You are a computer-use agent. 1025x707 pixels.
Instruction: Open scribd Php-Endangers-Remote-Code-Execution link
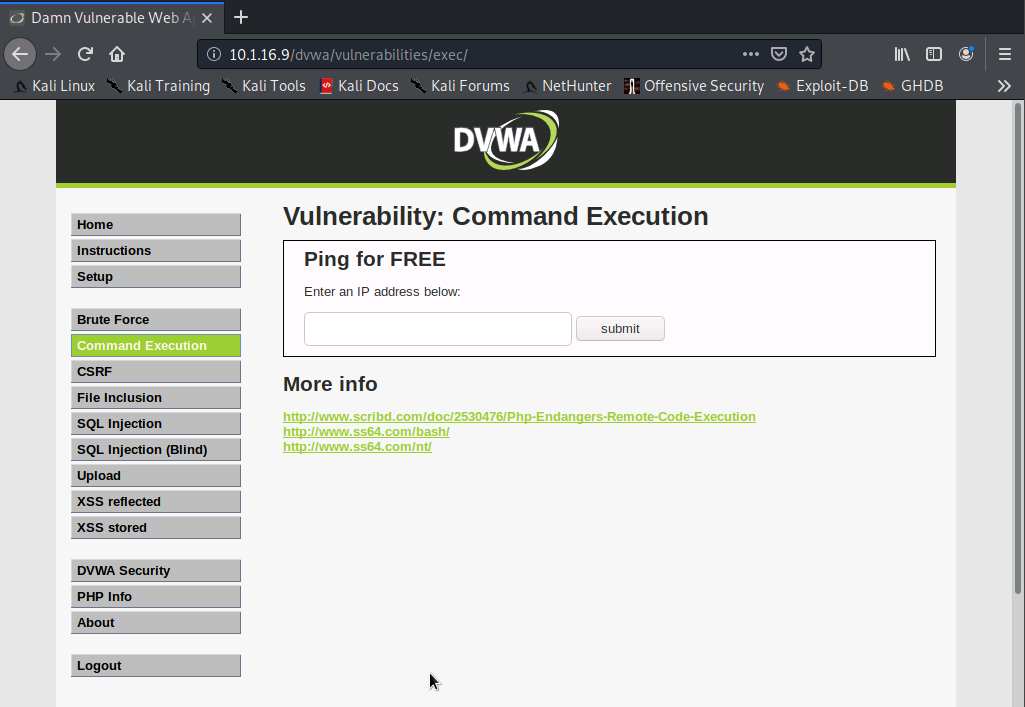[x=519, y=417]
